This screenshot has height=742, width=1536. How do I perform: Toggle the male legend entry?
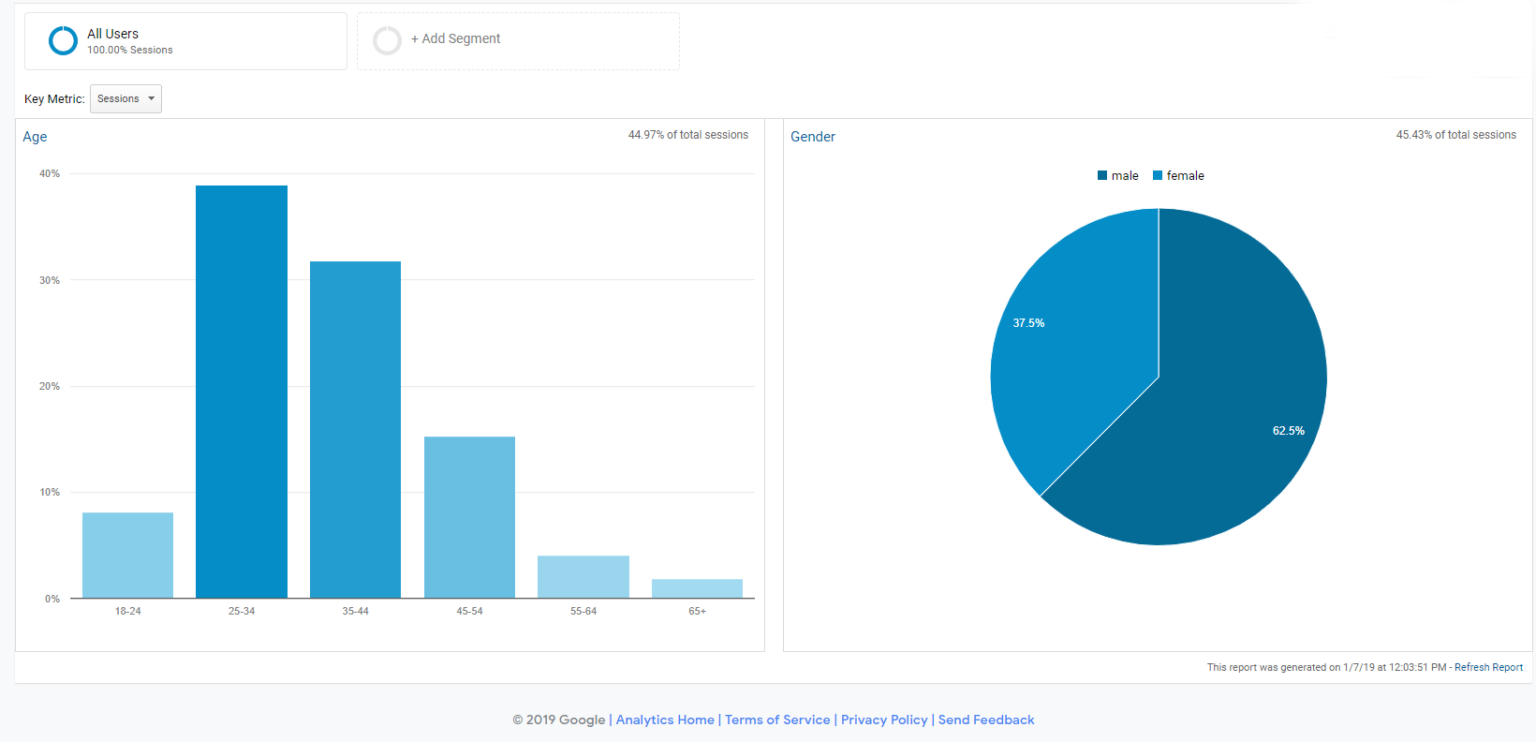(1124, 175)
